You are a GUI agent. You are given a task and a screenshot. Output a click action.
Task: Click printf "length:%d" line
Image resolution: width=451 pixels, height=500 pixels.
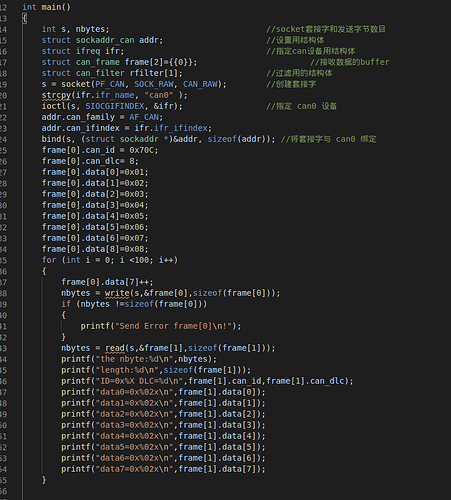pyautogui.click(x=156, y=370)
